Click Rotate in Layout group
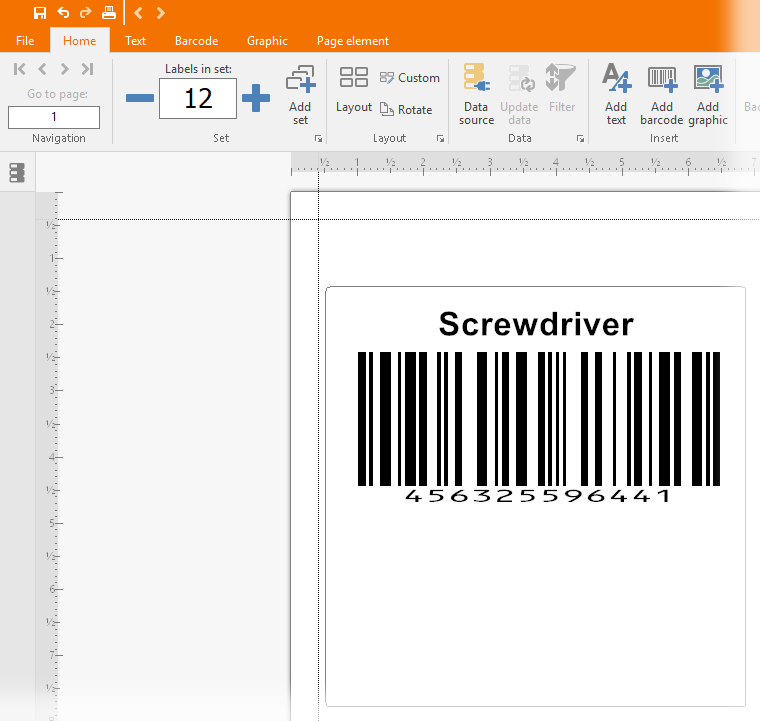 (x=406, y=110)
